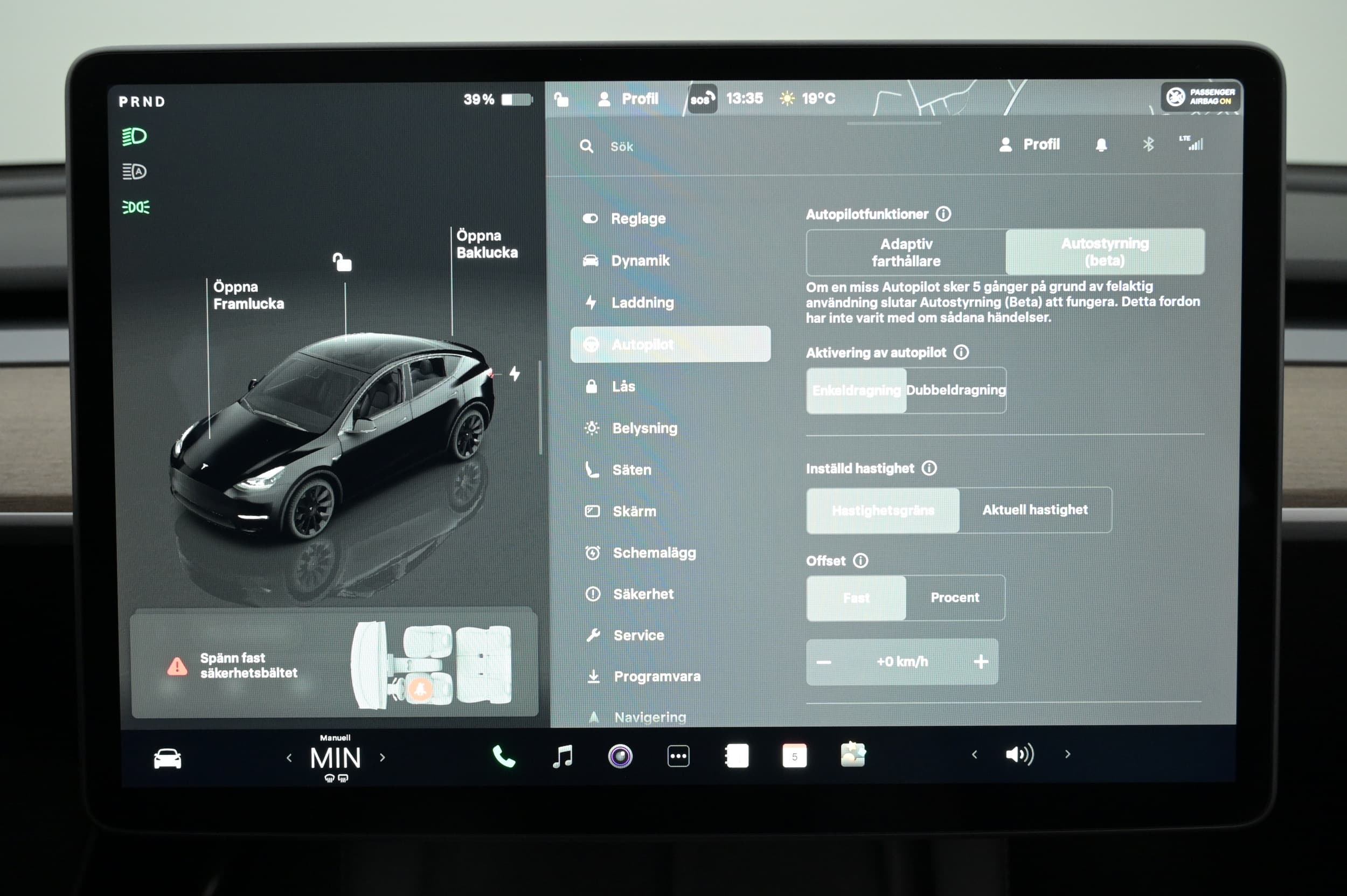Choose Enkeldragning activation
The width and height of the screenshot is (1347, 896).
(x=856, y=390)
